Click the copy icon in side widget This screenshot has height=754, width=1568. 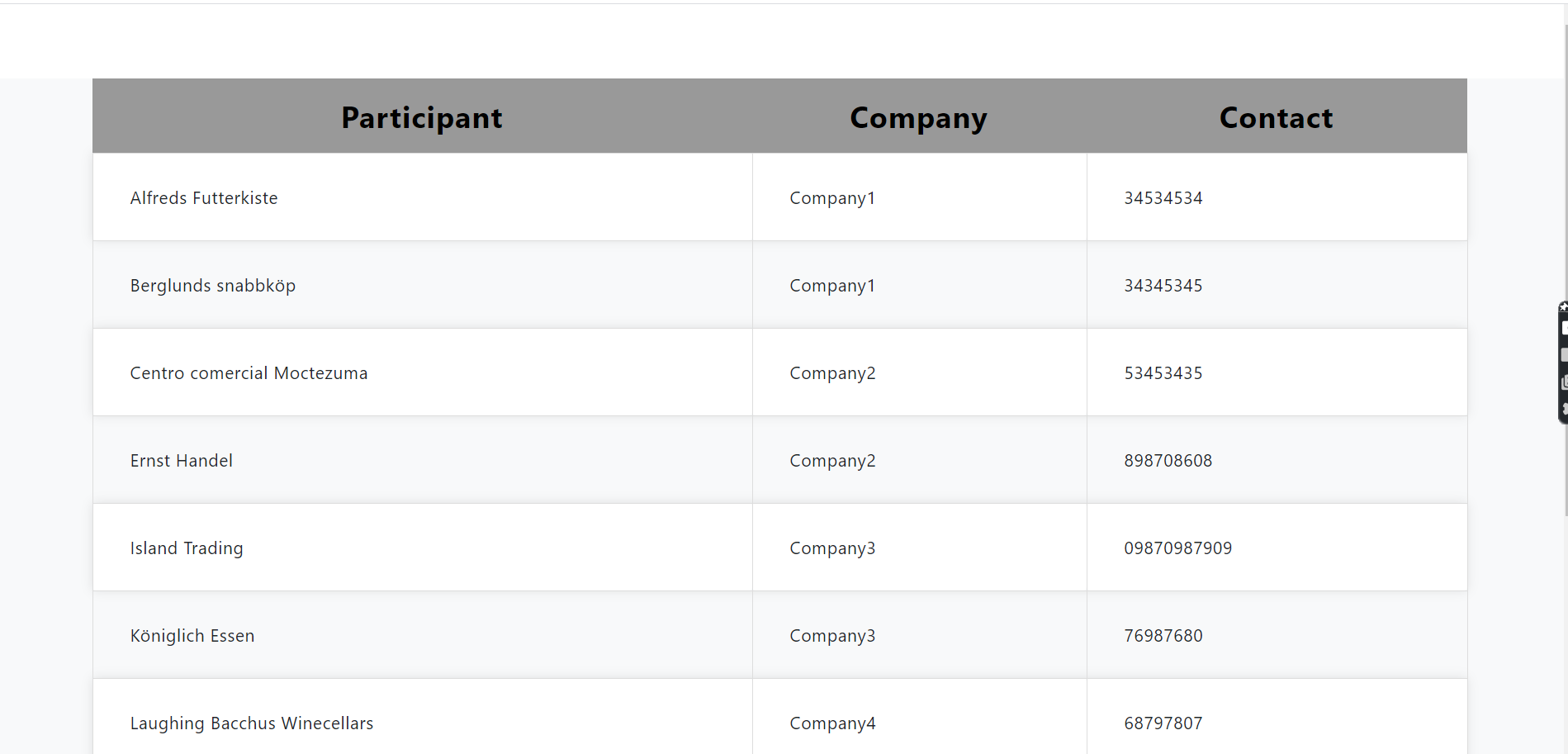(x=1564, y=382)
